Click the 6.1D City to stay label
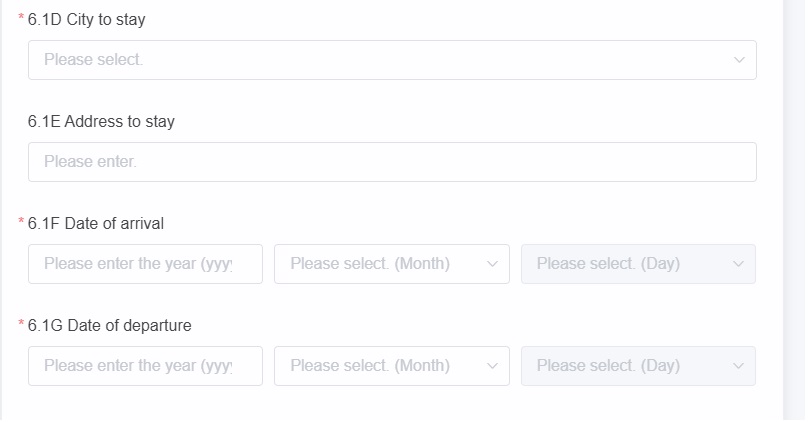The image size is (812, 422). (x=86, y=20)
